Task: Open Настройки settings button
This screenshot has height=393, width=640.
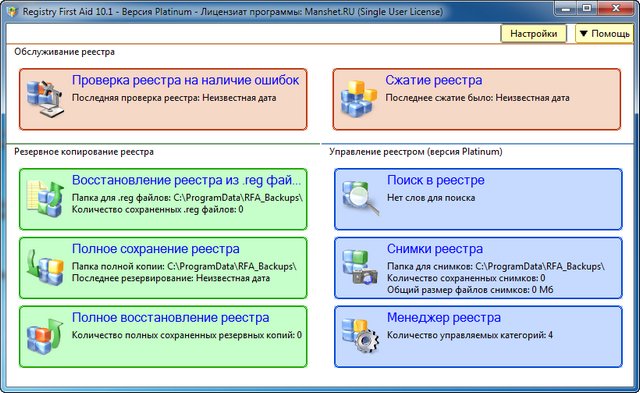Action: pyautogui.click(x=533, y=33)
